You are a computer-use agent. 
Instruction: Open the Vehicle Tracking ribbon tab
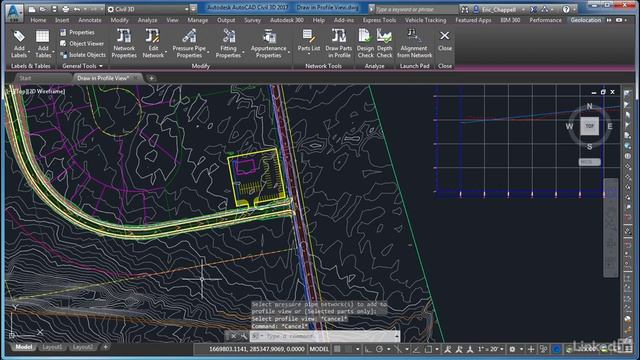coord(425,20)
